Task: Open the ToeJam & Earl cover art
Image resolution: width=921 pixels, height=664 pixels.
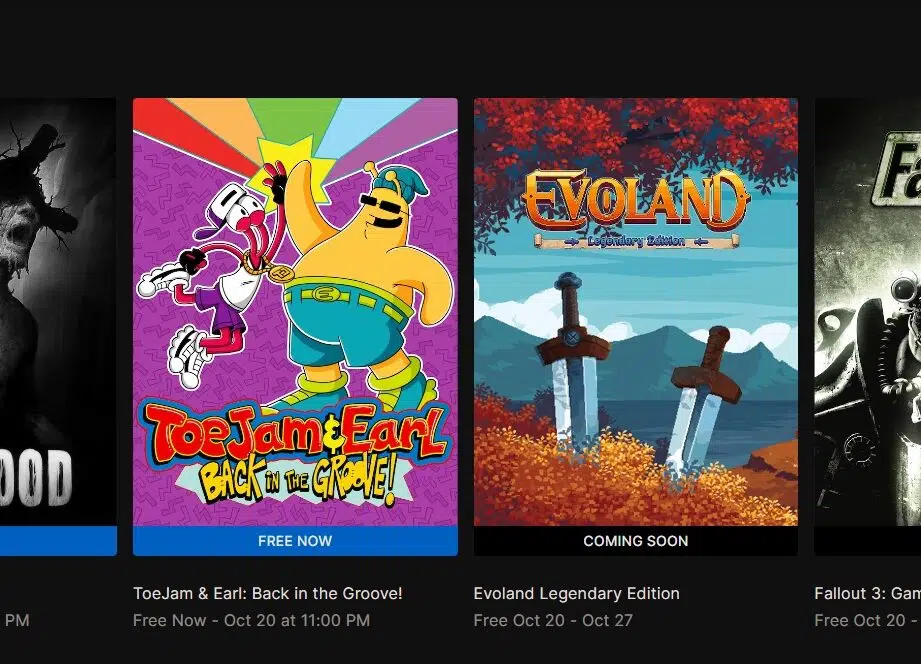Action: coord(295,312)
